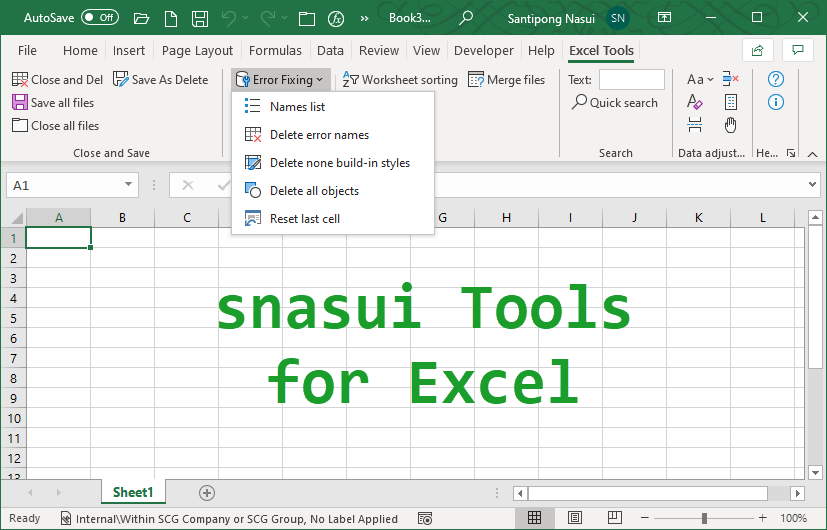Image resolution: width=827 pixels, height=530 pixels.
Task: Click the Comments speech bubble icon
Action: point(797,51)
